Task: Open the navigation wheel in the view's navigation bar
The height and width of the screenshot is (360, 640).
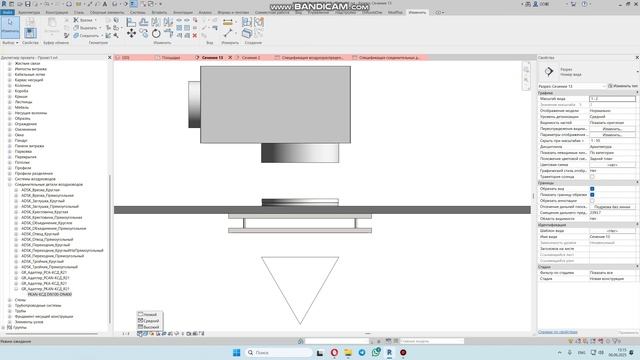Action: pos(526,69)
